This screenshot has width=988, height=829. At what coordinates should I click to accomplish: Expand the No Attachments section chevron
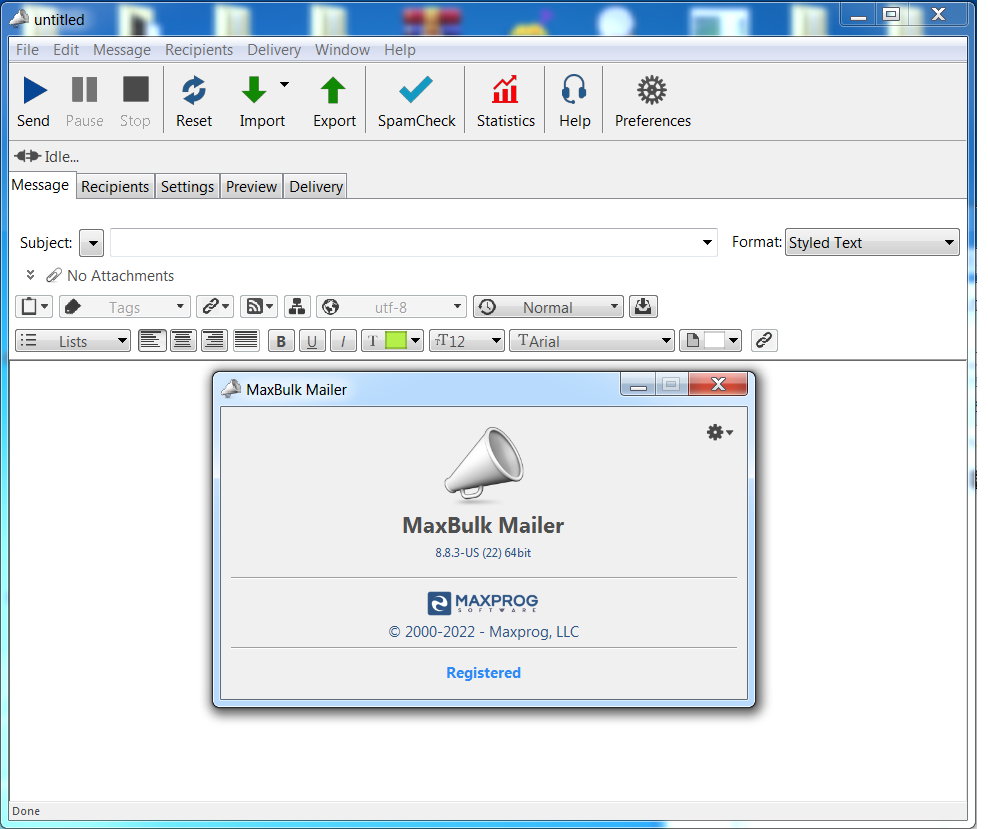click(30, 276)
